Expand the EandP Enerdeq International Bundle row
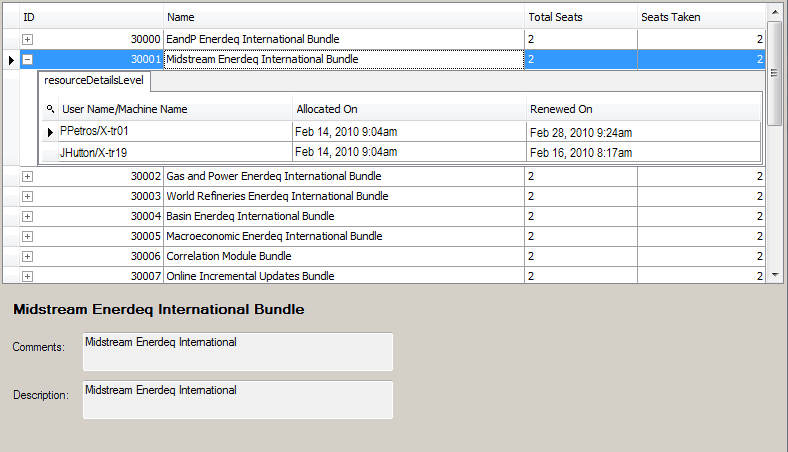Image resolution: width=788 pixels, height=452 pixels. pos(27,39)
